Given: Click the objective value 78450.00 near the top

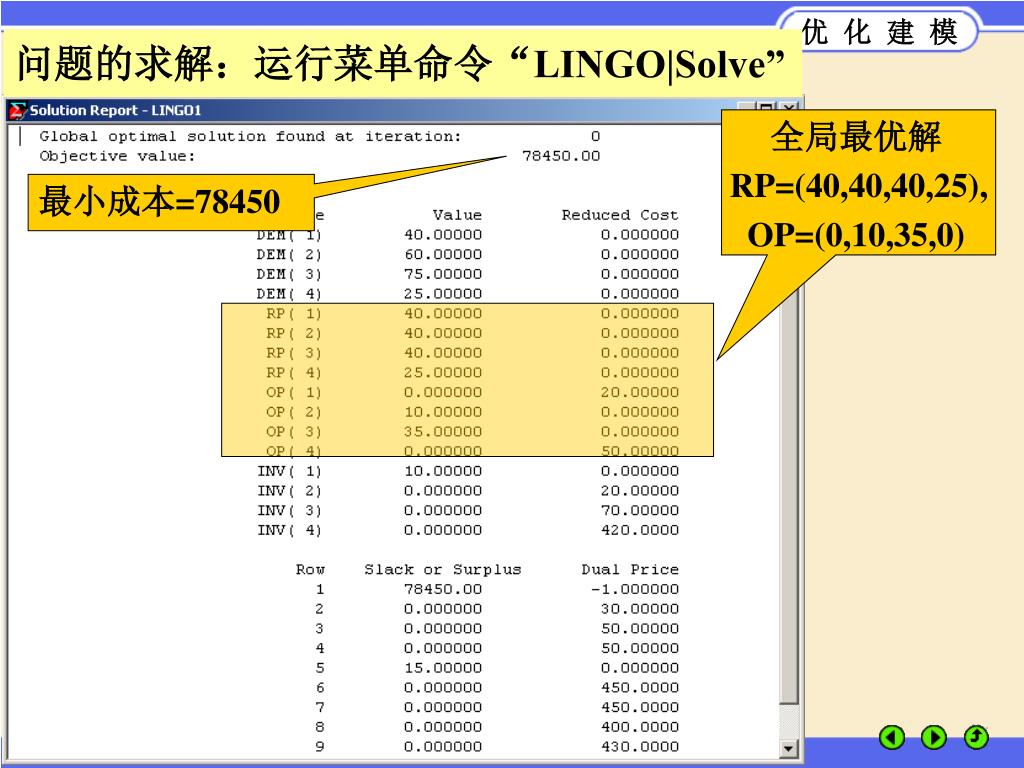Looking at the screenshot, I should coord(561,156).
